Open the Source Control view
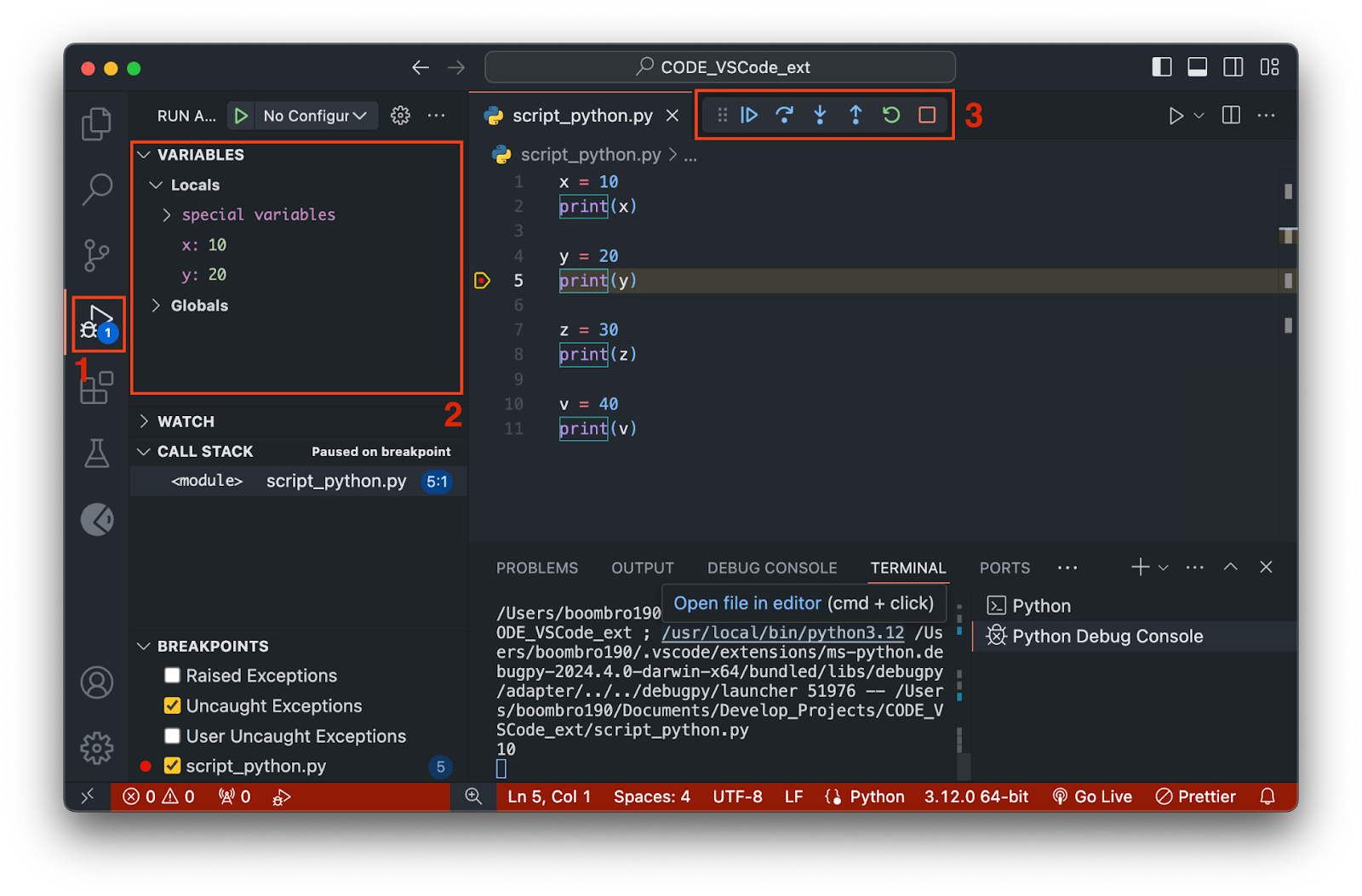This screenshot has height=896, width=1362. pos(96,255)
